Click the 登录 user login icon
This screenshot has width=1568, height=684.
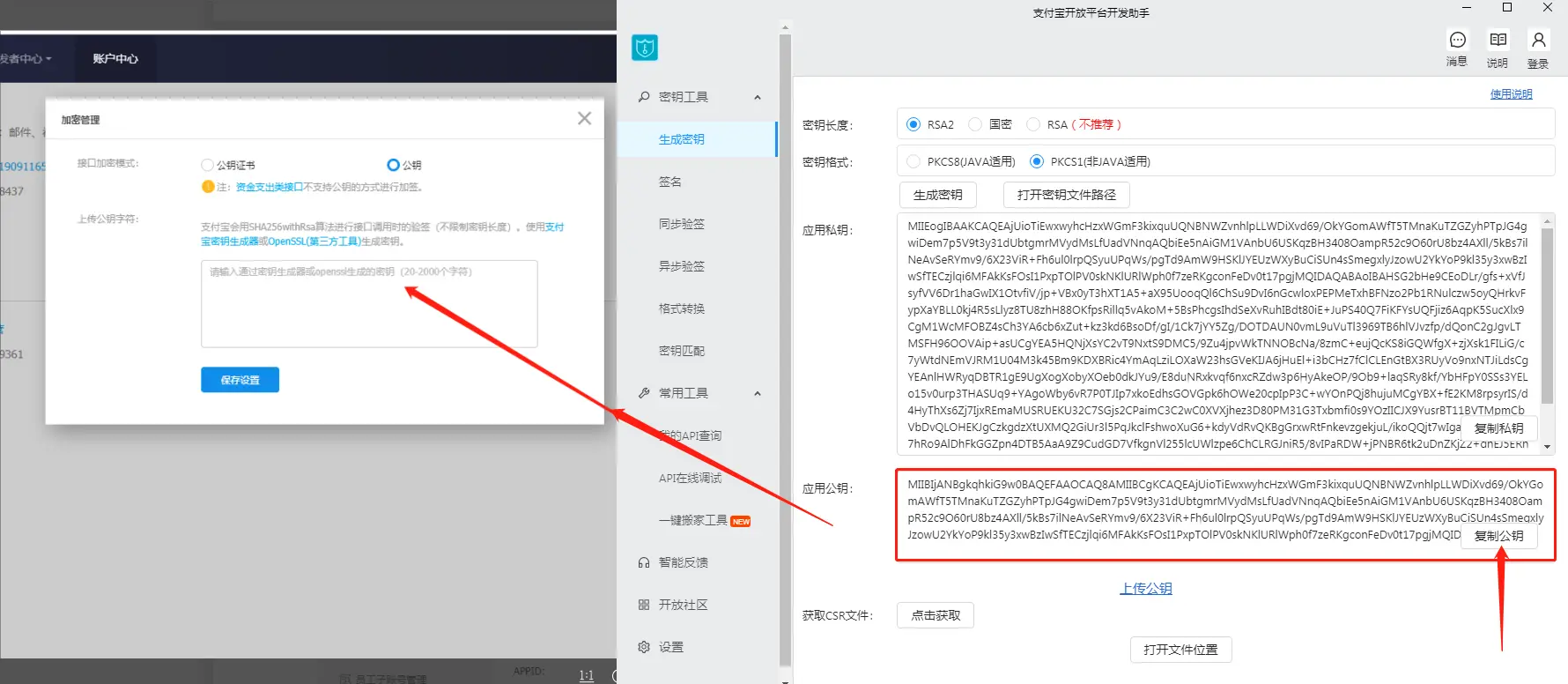1538,41
